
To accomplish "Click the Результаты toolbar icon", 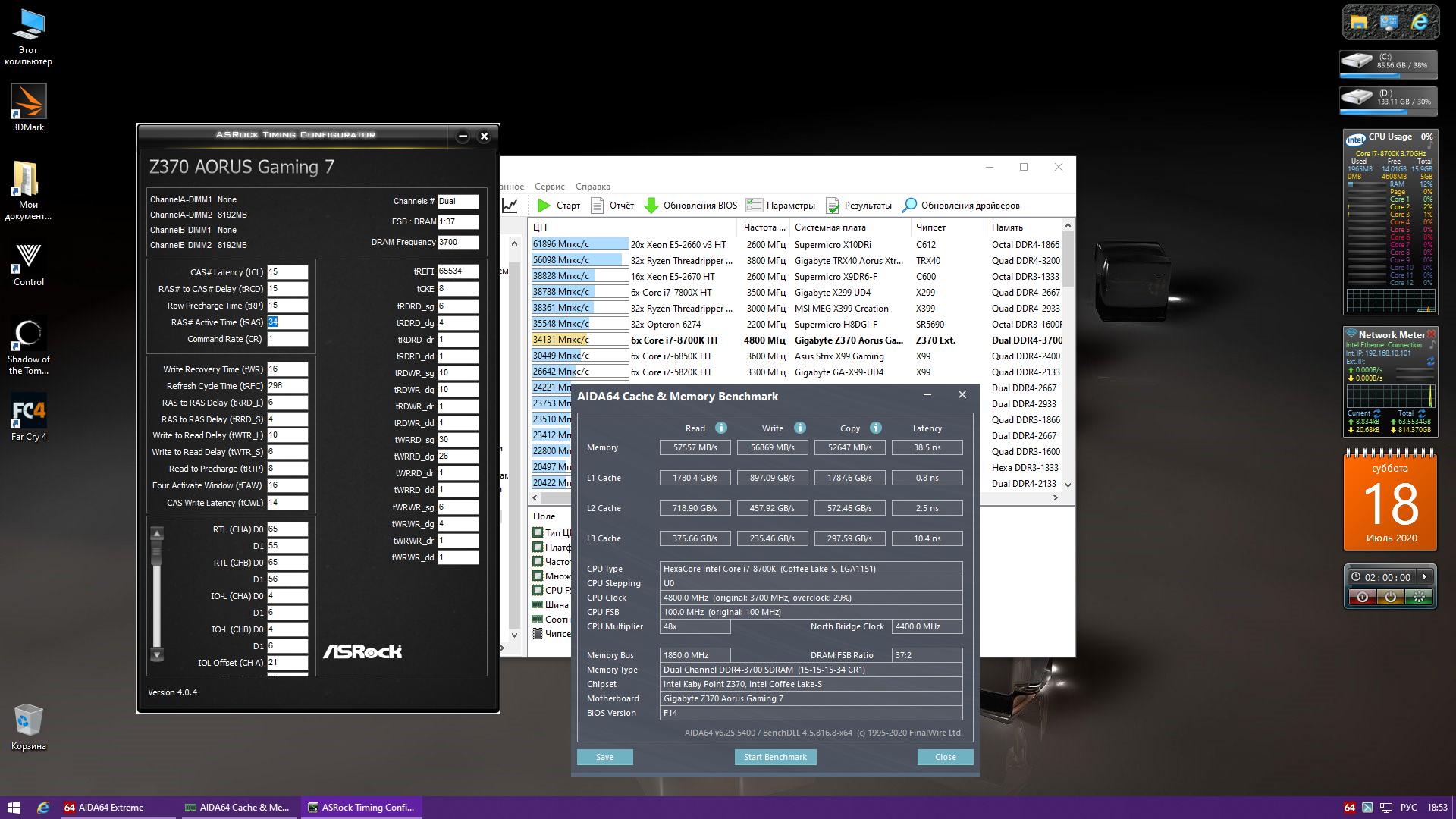I will (x=833, y=206).
